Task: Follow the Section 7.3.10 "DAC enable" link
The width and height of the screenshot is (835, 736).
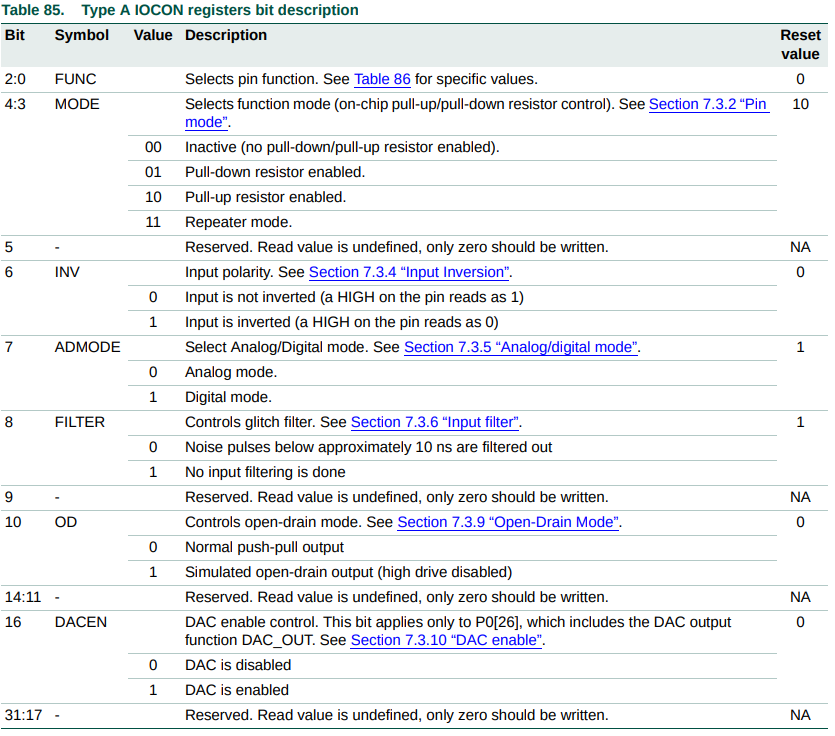Action: coord(446,641)
